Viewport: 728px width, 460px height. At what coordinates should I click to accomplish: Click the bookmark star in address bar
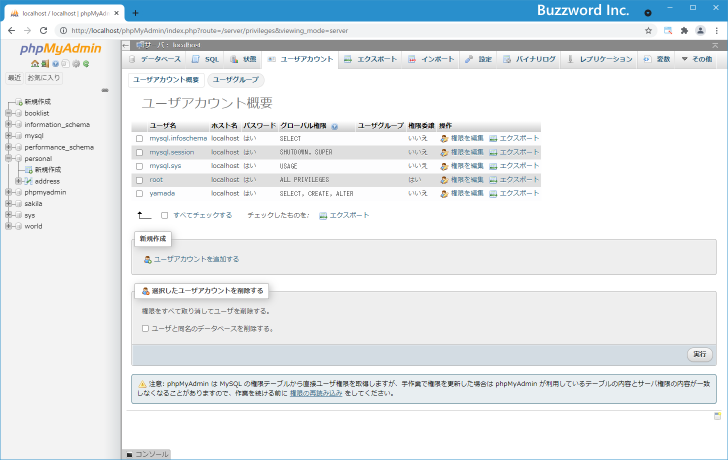click(x=648, y=31)
